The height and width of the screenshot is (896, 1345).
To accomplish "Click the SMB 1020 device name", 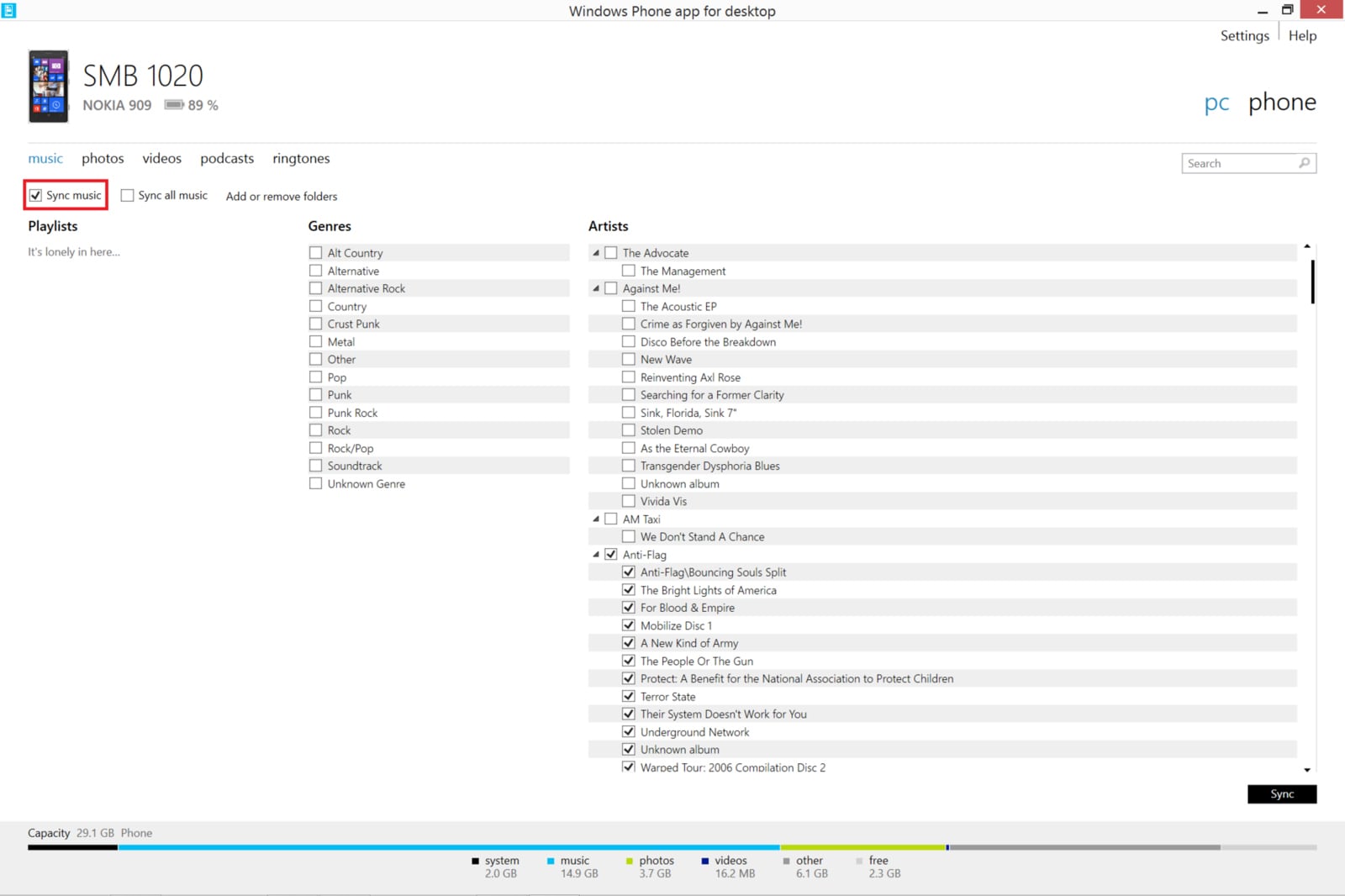I will (x=143, y=76).
